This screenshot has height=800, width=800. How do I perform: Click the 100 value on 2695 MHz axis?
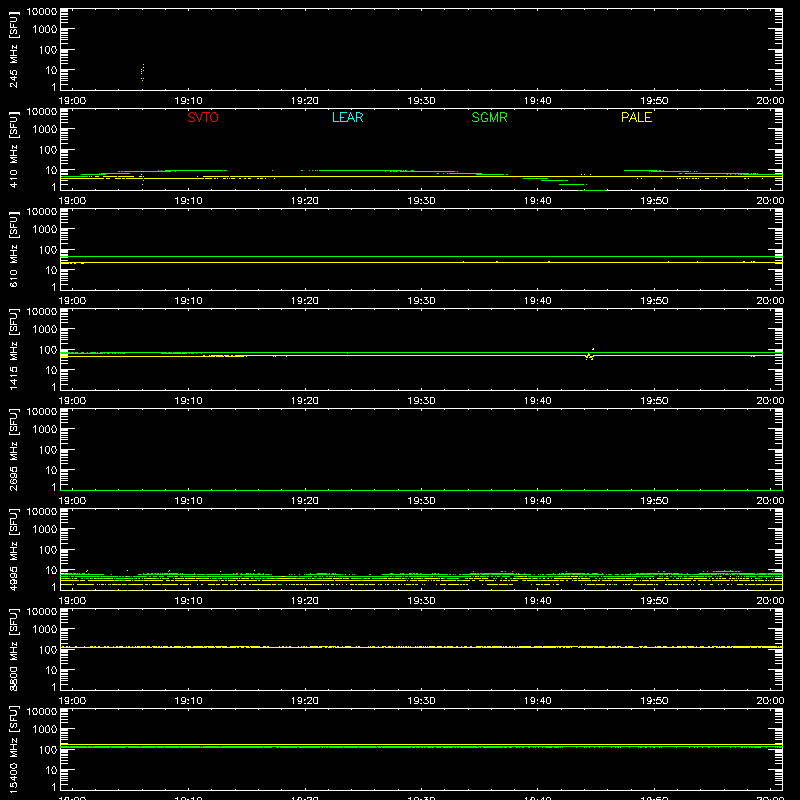click(48, 449)
